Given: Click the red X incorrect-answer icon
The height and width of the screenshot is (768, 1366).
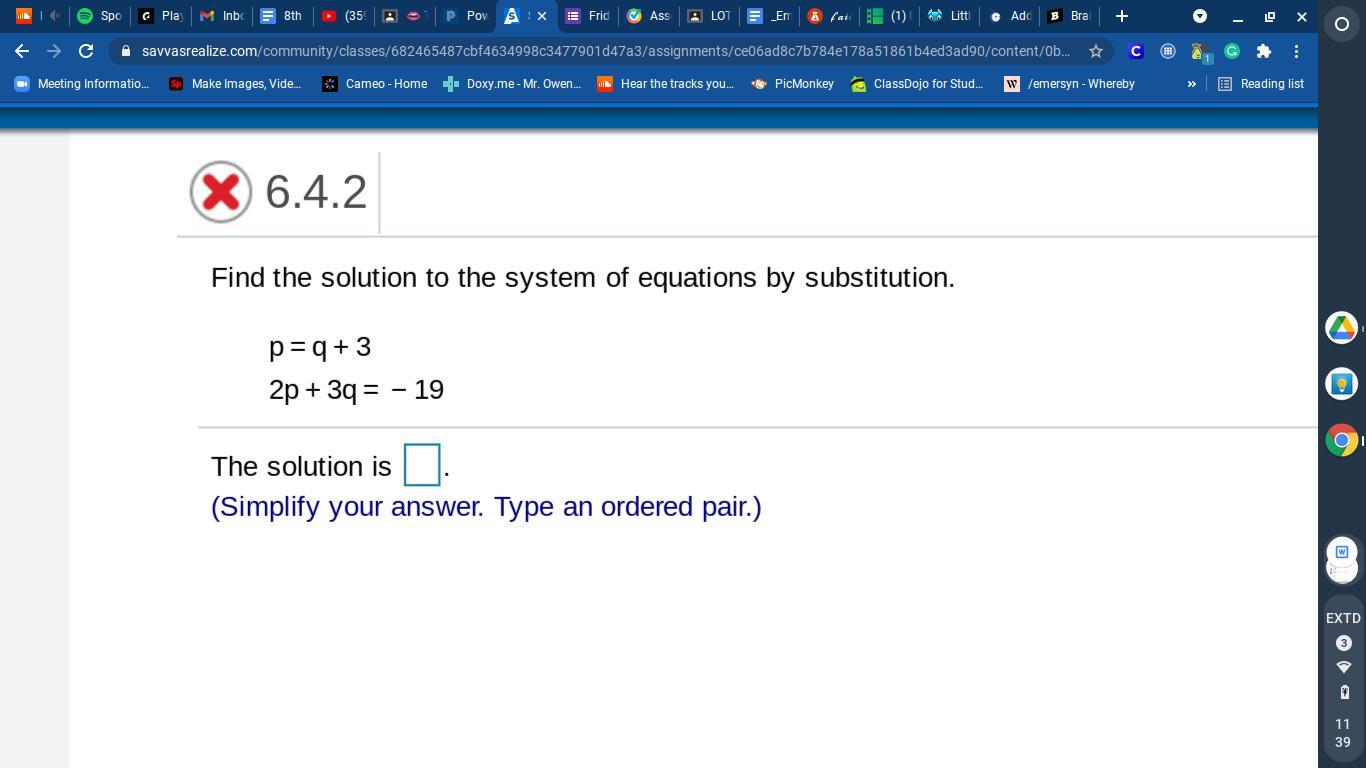Looking at the screenshot, I should coord(221,191).
